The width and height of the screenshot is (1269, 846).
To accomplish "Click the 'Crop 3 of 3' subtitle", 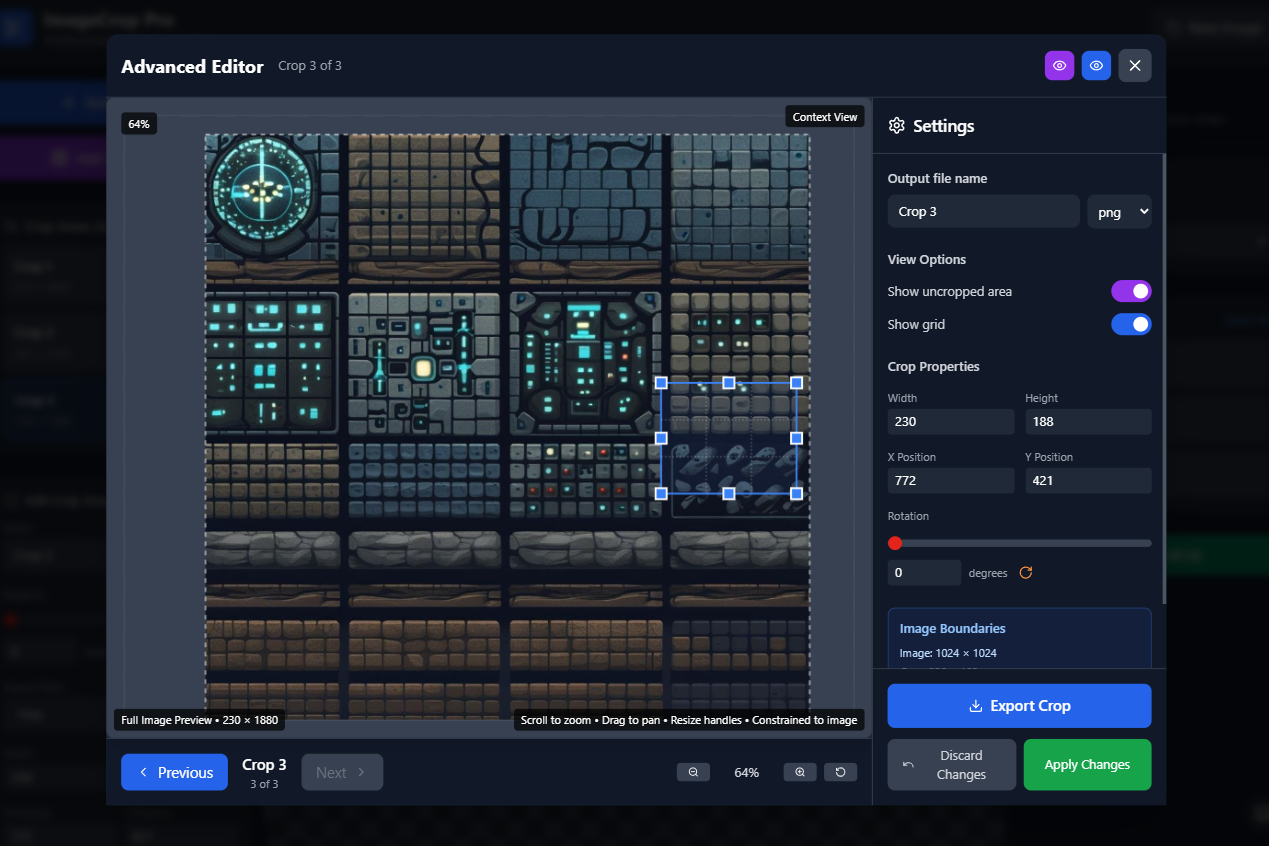I will point(310,66).
